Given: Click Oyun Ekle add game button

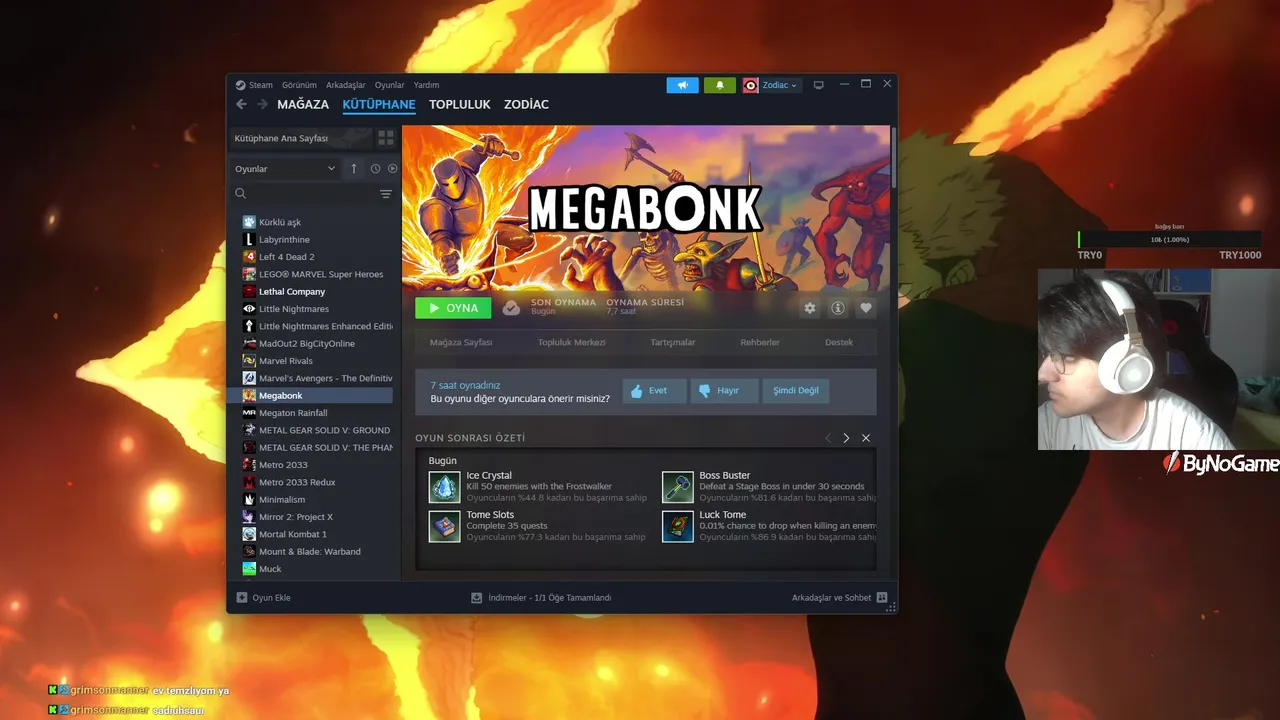Looking at the screenshot, I should (264, 598).
